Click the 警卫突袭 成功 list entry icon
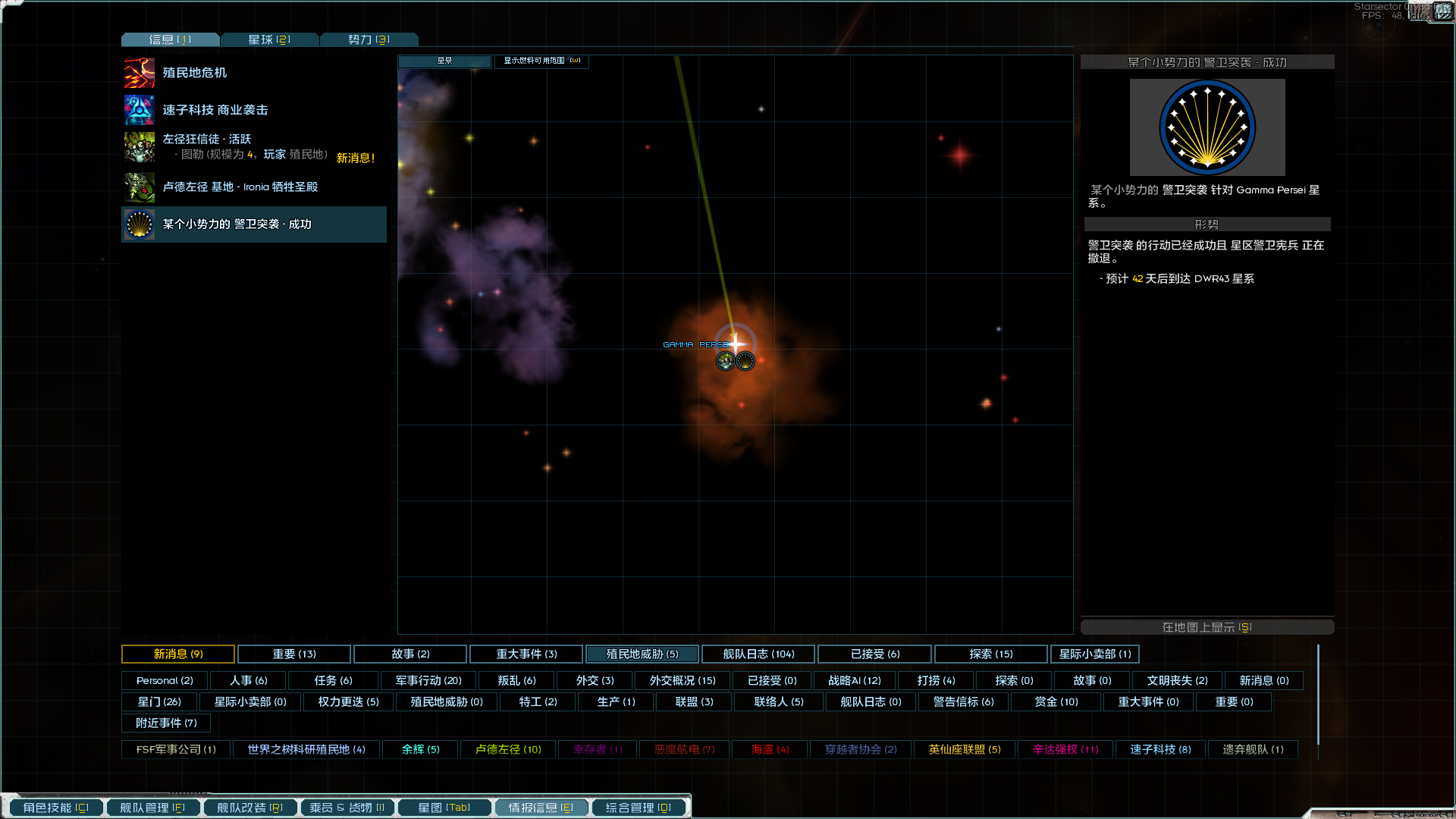1456x819 pixels. pos(140,224)
